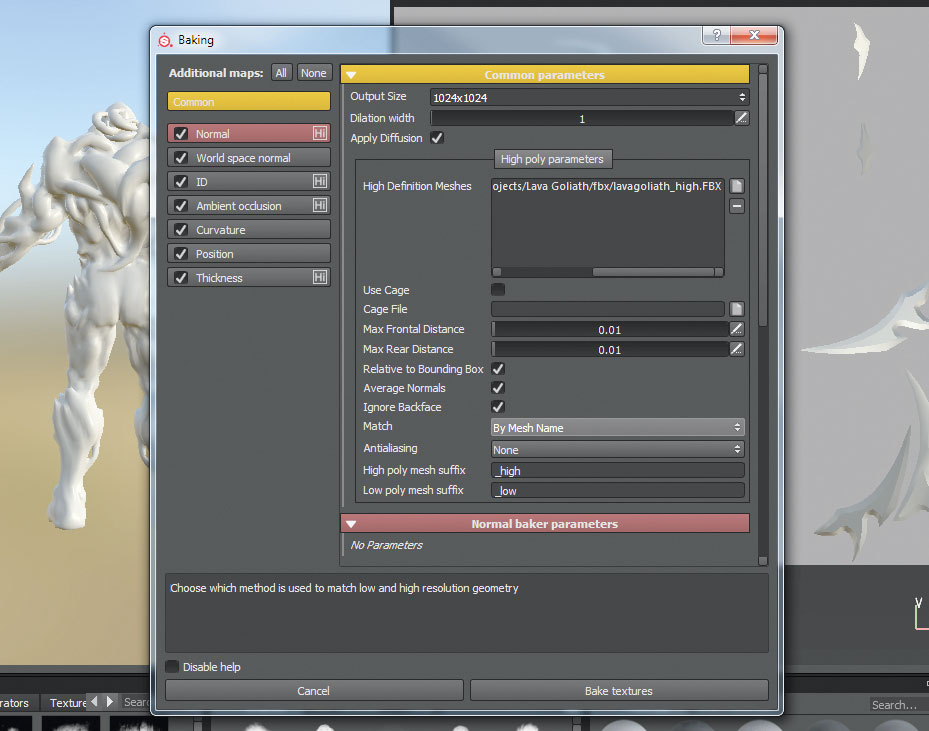Screen dimensions: 929x731
Task: Uncheck Apply Diffusion
Action: pos(437,138)
